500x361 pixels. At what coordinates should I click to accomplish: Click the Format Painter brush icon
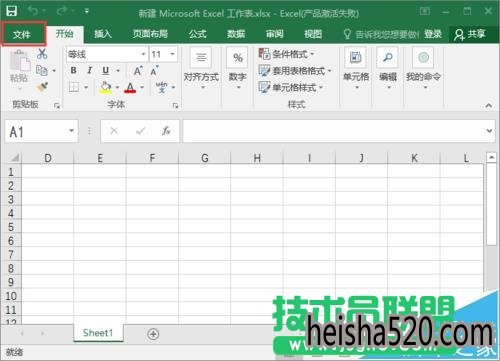(x=42, y=87)
